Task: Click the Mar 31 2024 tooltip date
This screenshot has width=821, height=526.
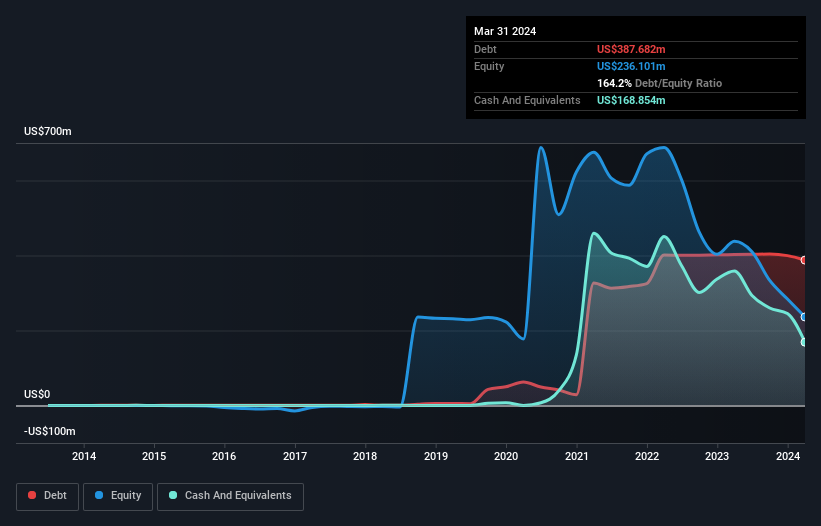Action: (505, 31)
